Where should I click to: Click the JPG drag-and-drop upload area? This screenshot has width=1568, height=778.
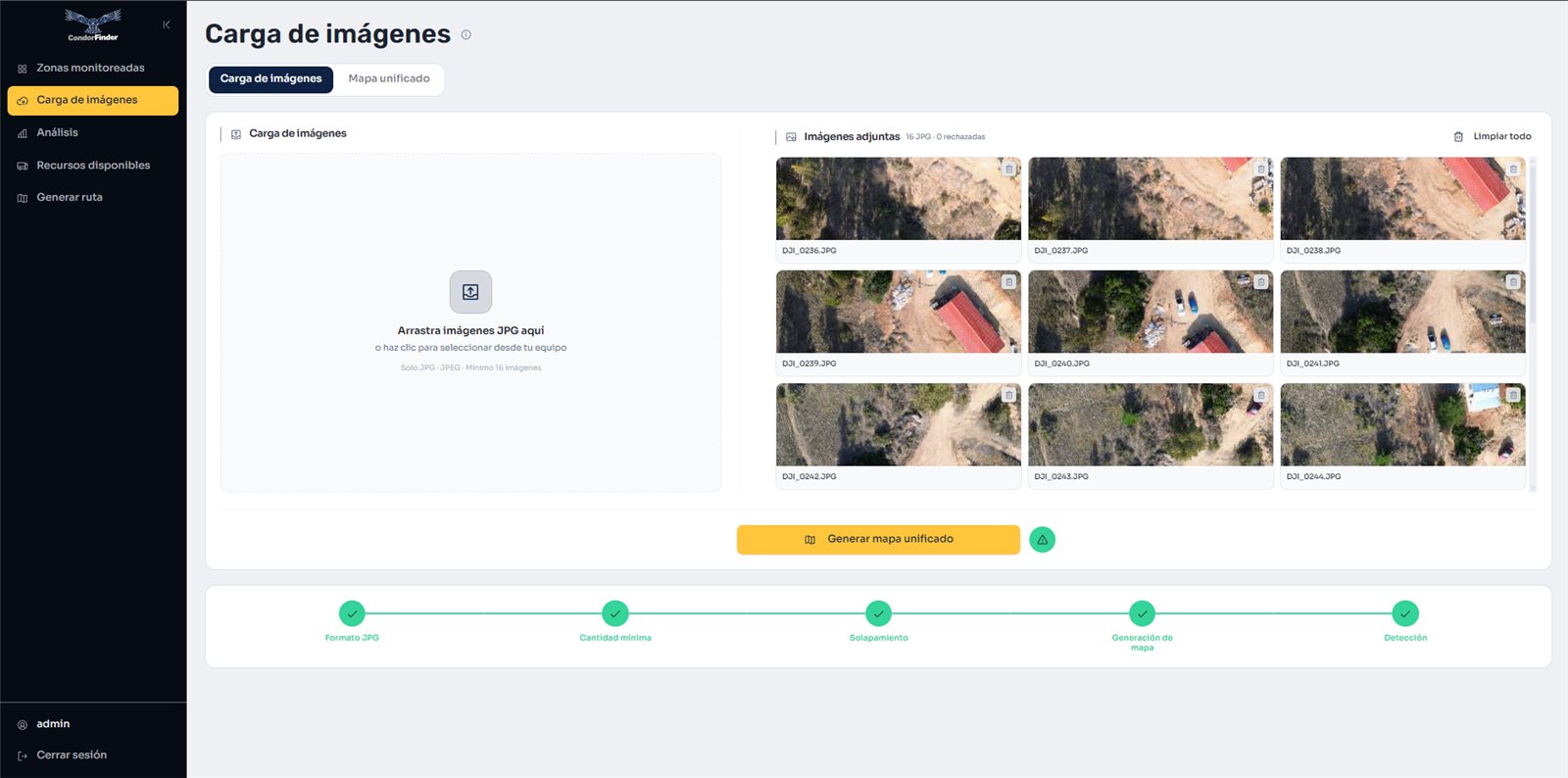point(470,322)
